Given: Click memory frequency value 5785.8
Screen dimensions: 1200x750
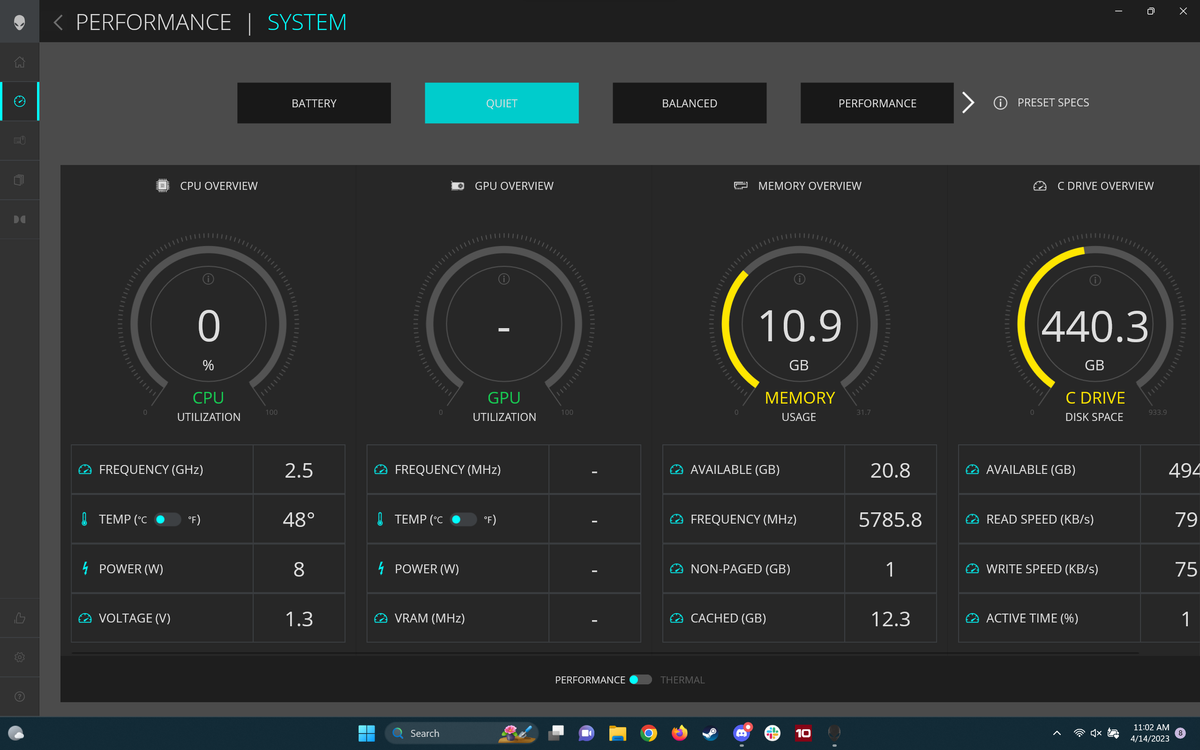Looking at the screenshot, I should (x=890, y=520).
